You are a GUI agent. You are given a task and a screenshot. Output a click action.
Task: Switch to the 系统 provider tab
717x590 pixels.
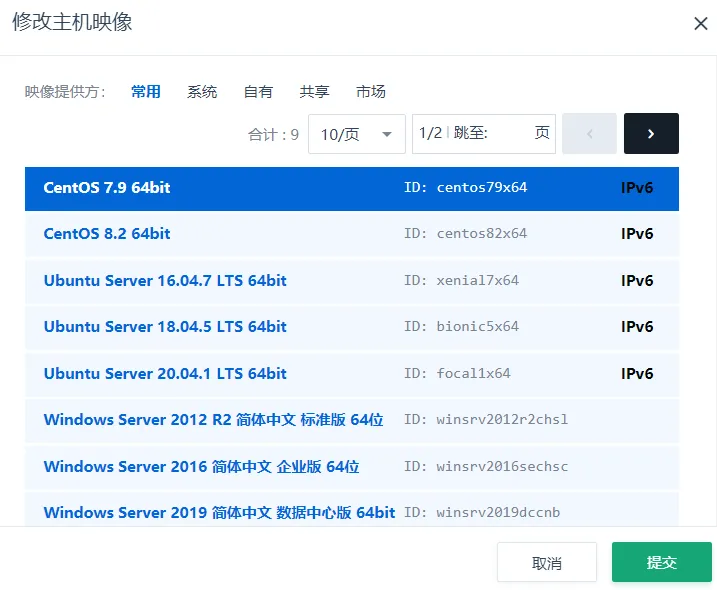click(x=202, y=91)
